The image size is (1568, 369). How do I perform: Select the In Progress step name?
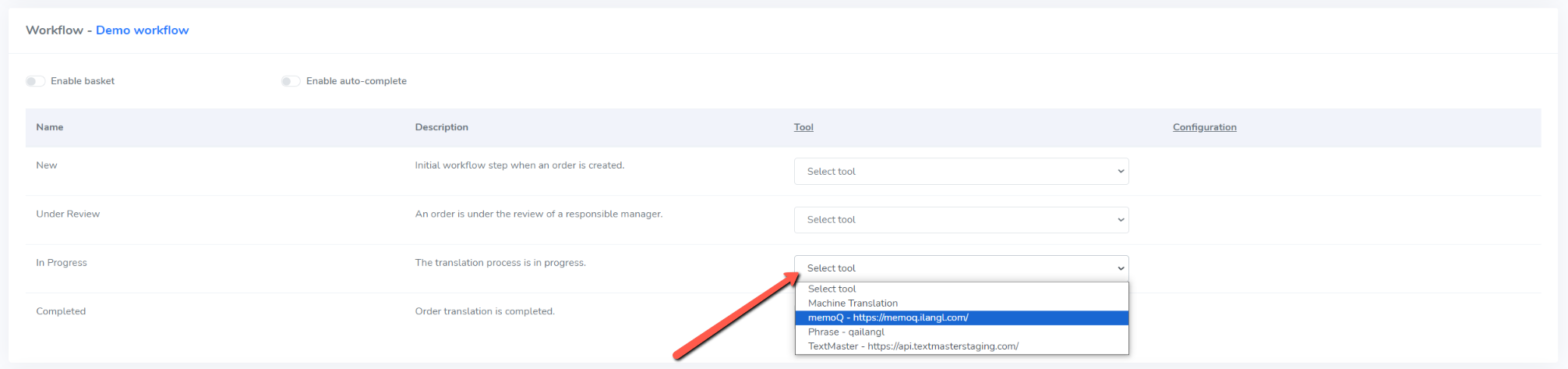click(x=62, y=263)
